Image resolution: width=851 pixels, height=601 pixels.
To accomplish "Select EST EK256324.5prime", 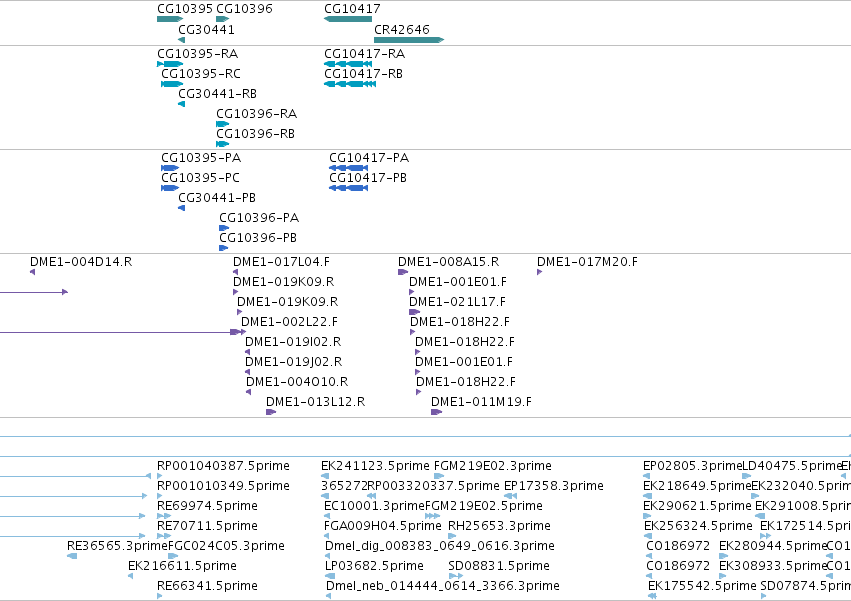I will click(698, 527).
